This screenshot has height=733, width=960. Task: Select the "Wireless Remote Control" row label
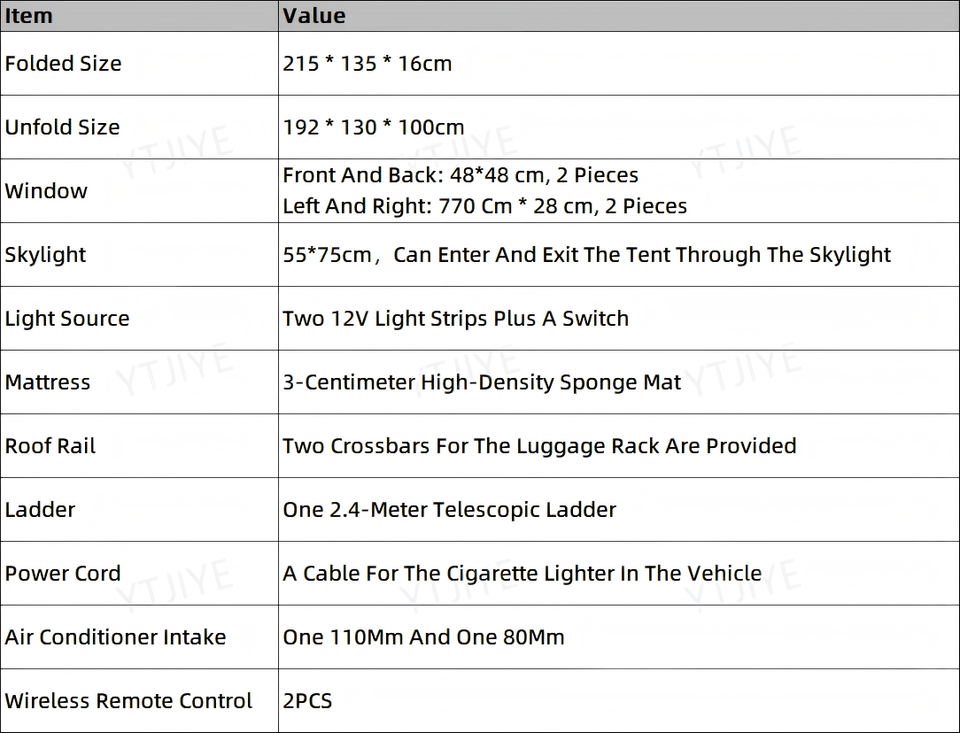(x=128, y=701)
